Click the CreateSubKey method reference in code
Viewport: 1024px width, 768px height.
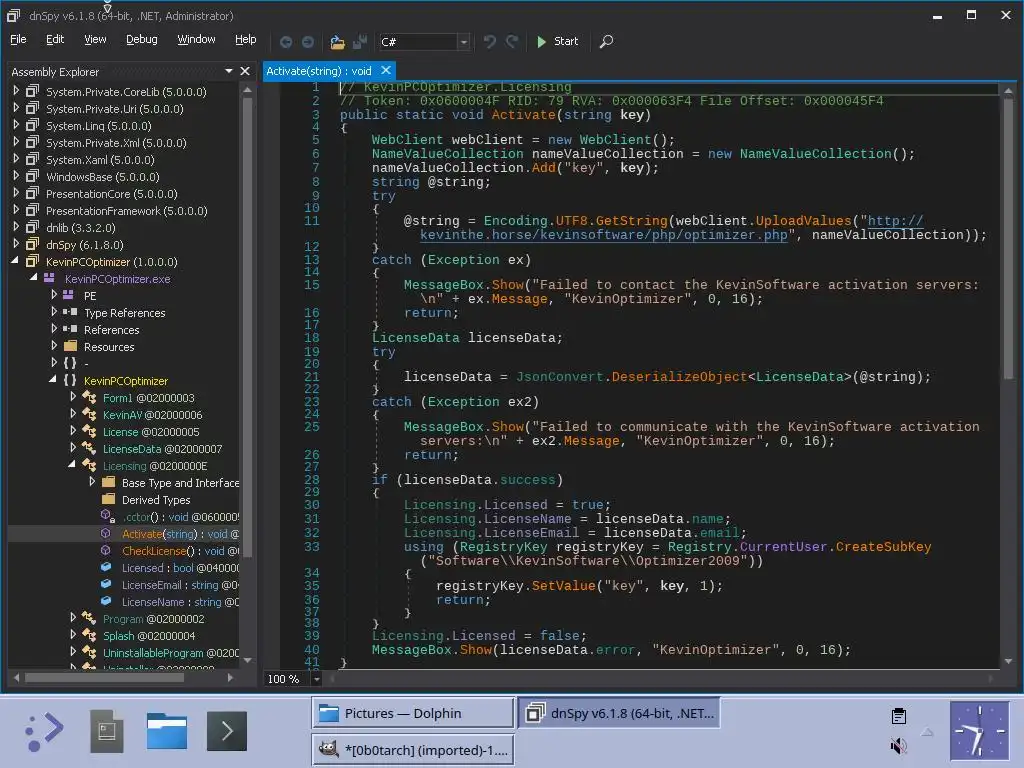[x=883, y=547]
